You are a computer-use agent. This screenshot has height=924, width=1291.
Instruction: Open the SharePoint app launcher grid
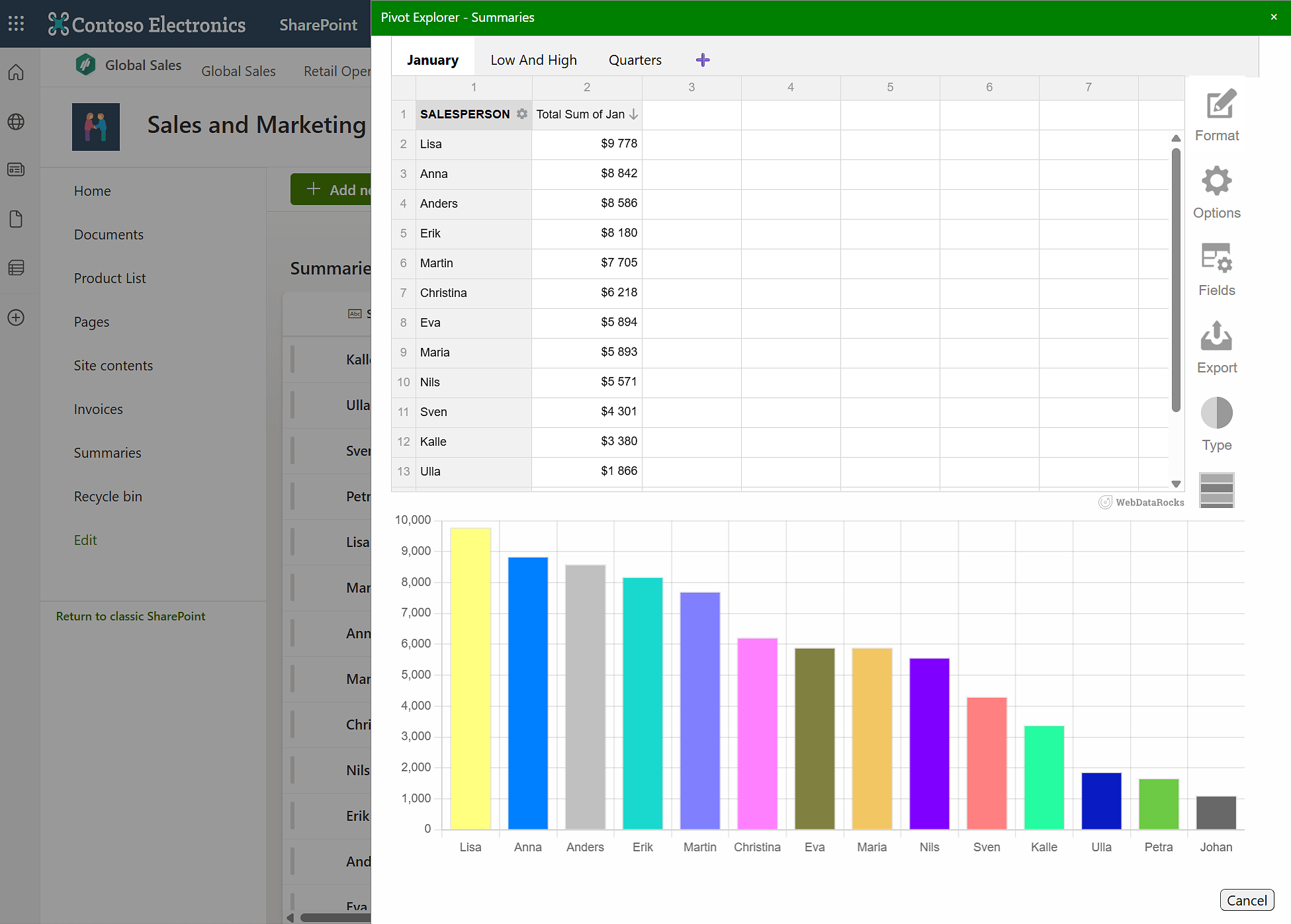tap(16, 24)
